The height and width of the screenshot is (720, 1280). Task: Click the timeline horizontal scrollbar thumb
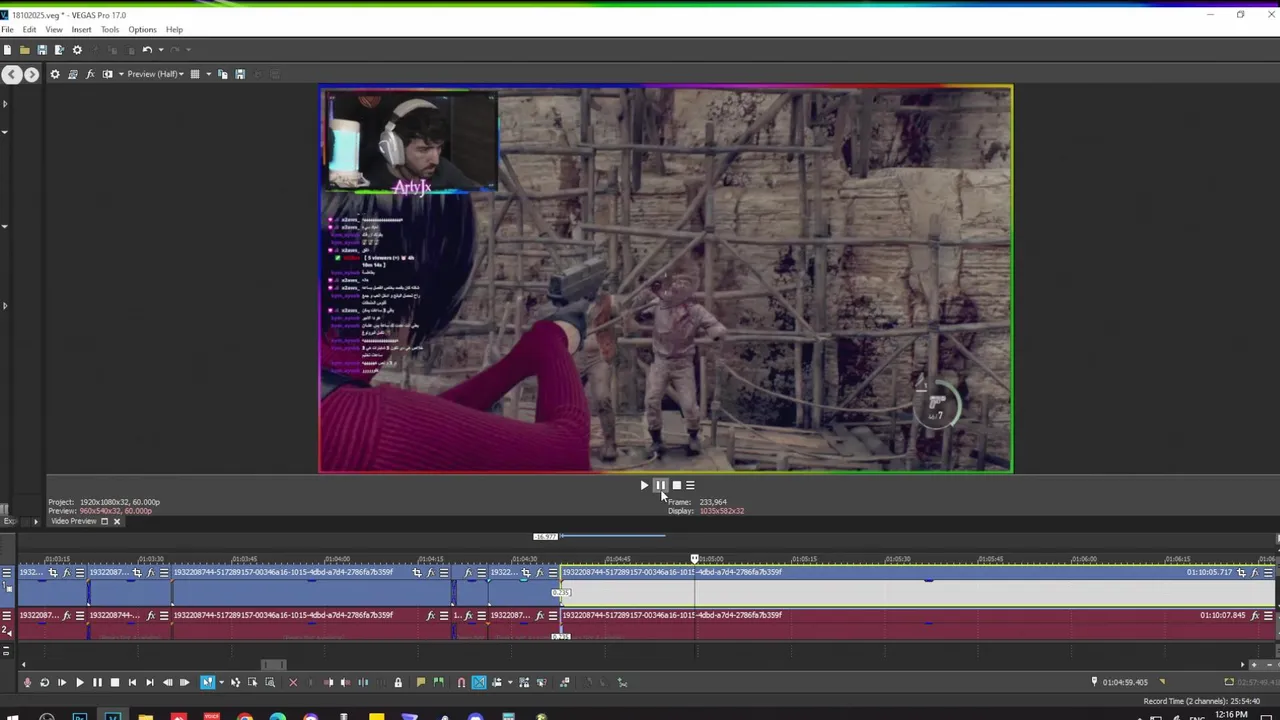click(x=274, y=664)
